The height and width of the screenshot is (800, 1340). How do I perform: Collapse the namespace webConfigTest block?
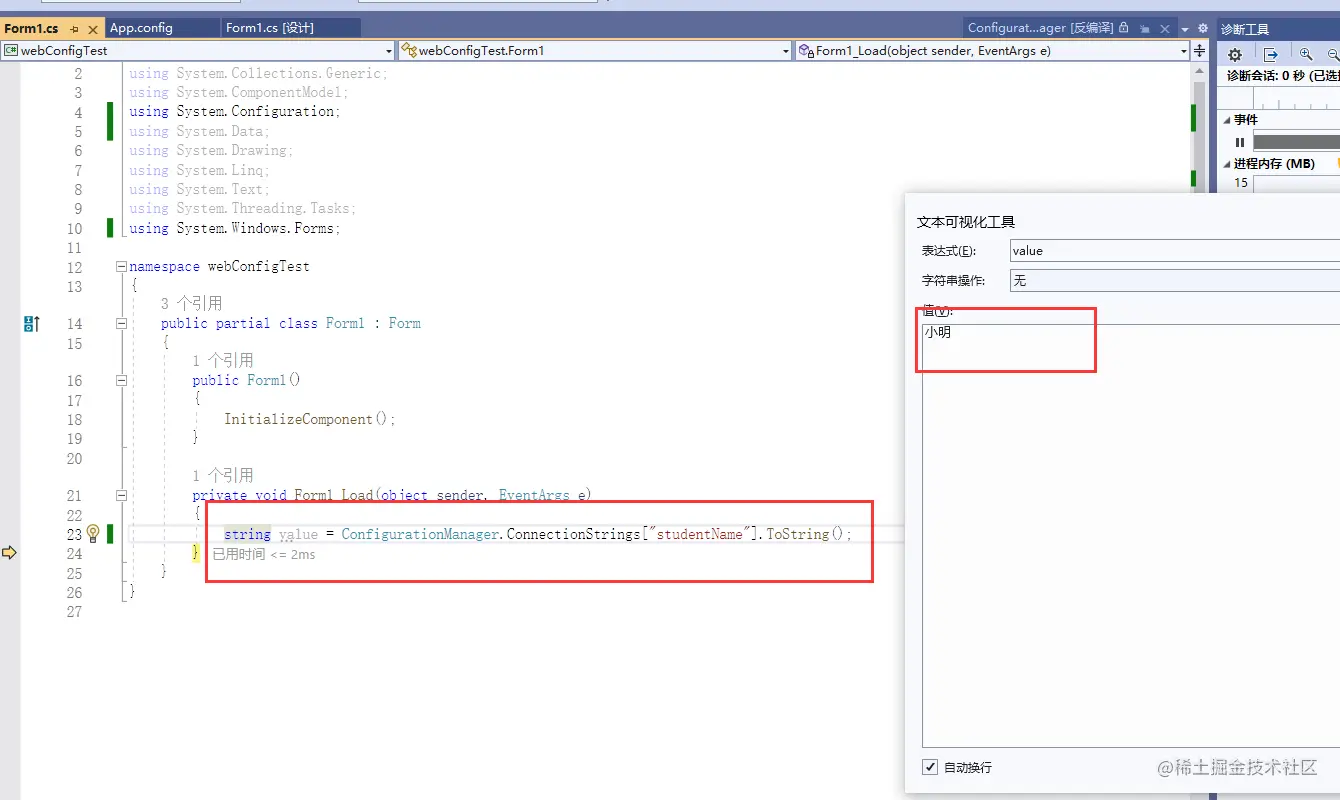[121, 267]
